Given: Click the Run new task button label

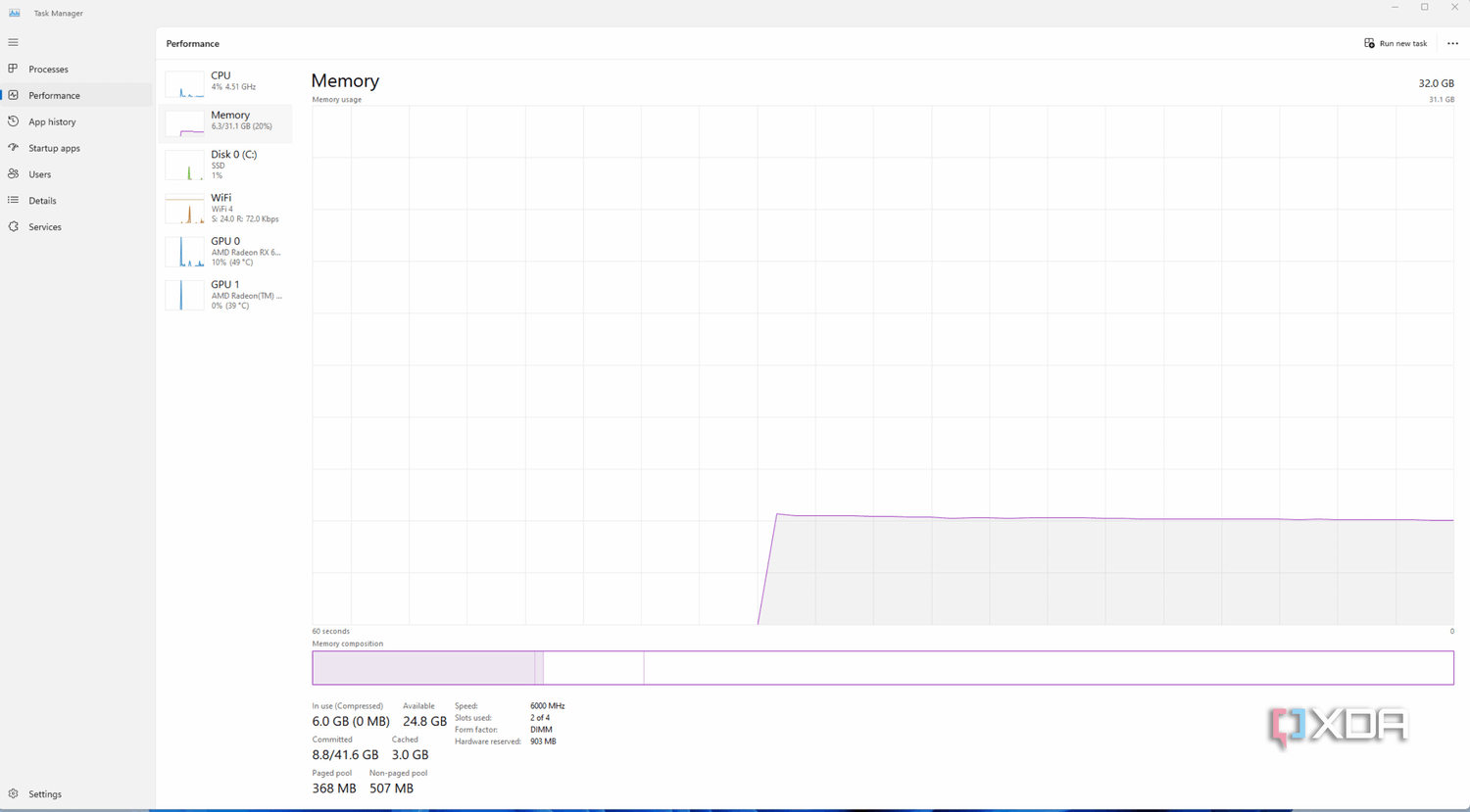Looking at the screenshot, I should click(x=1403, y=44).
